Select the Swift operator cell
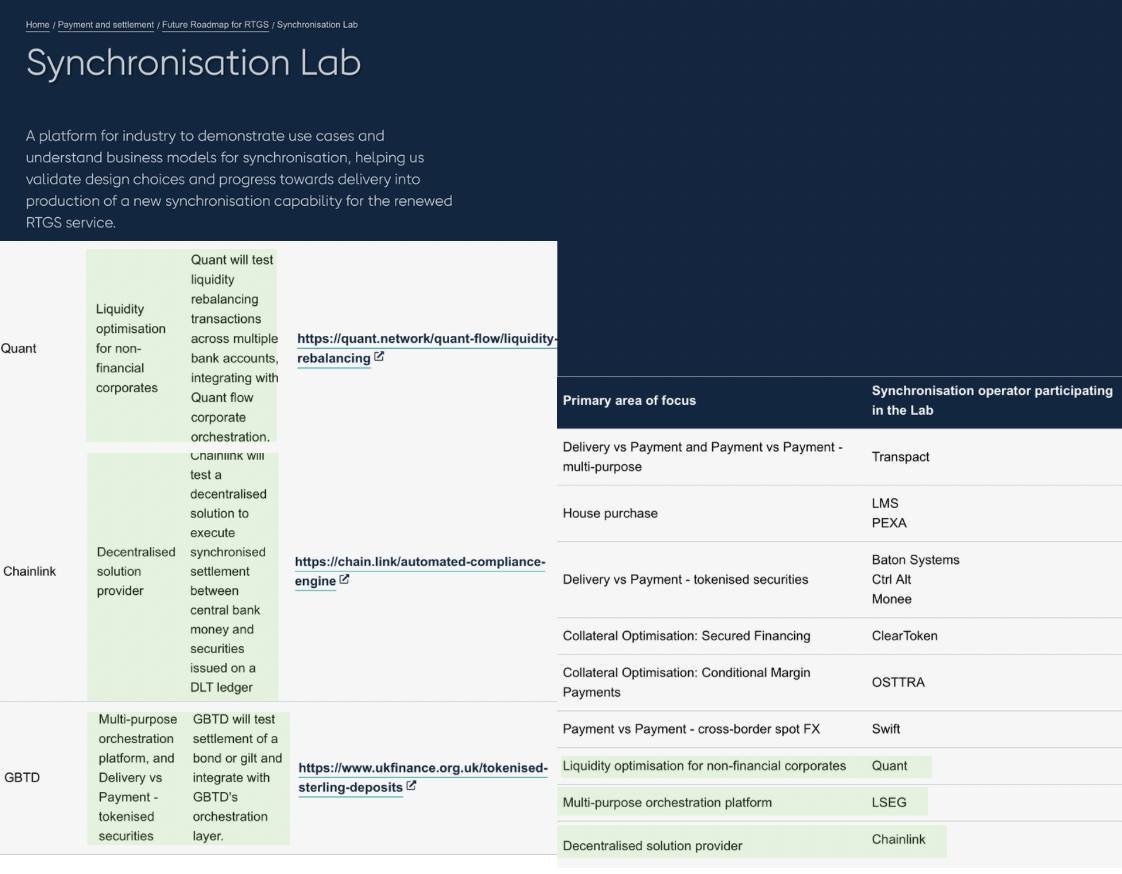The width and height of the screenshot is (1122, 874). (x=886, y=729)
